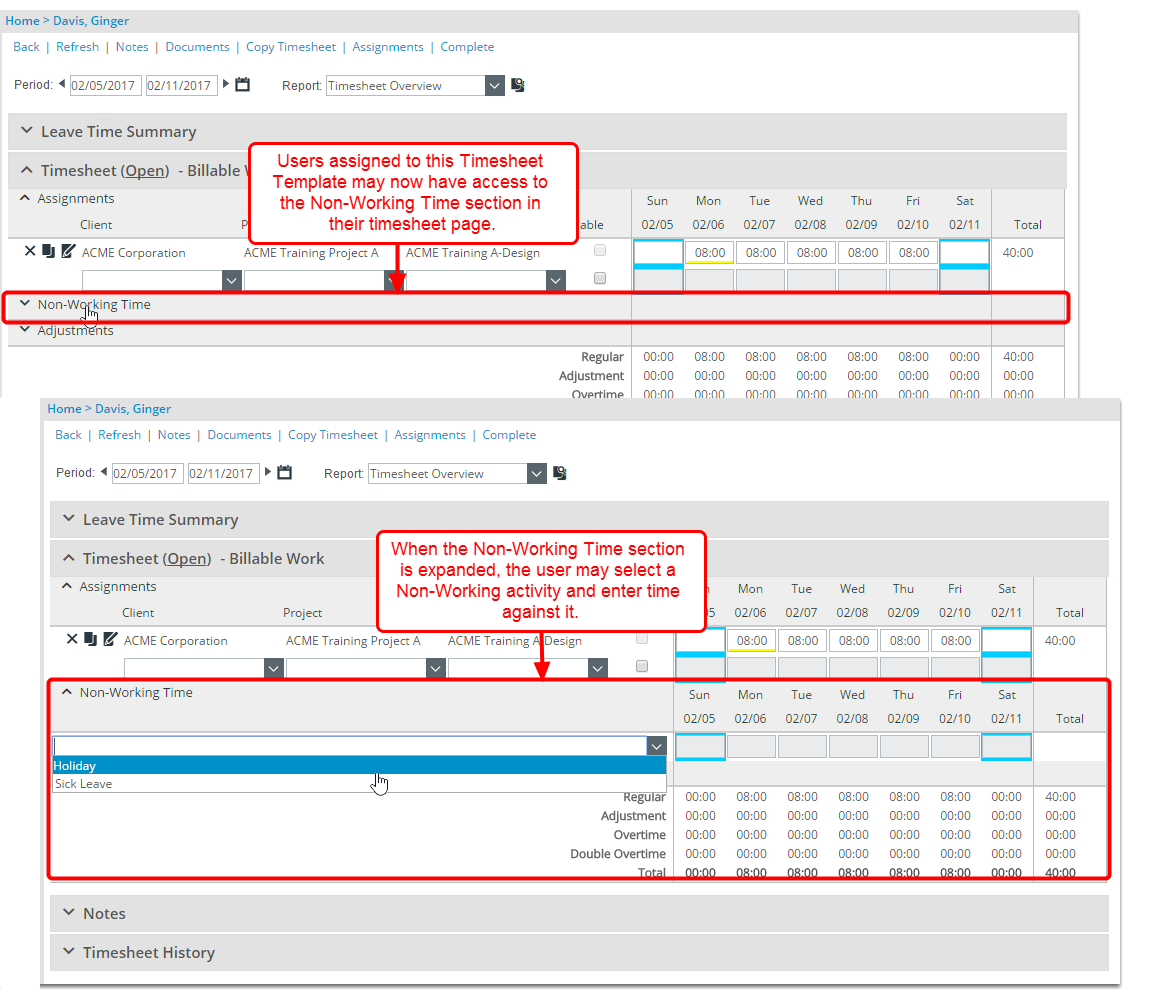Click Sat 02/11 Non-Working Time cell
The height and width of the screenshot is (992, 1159).
(x=1007, y=747)
